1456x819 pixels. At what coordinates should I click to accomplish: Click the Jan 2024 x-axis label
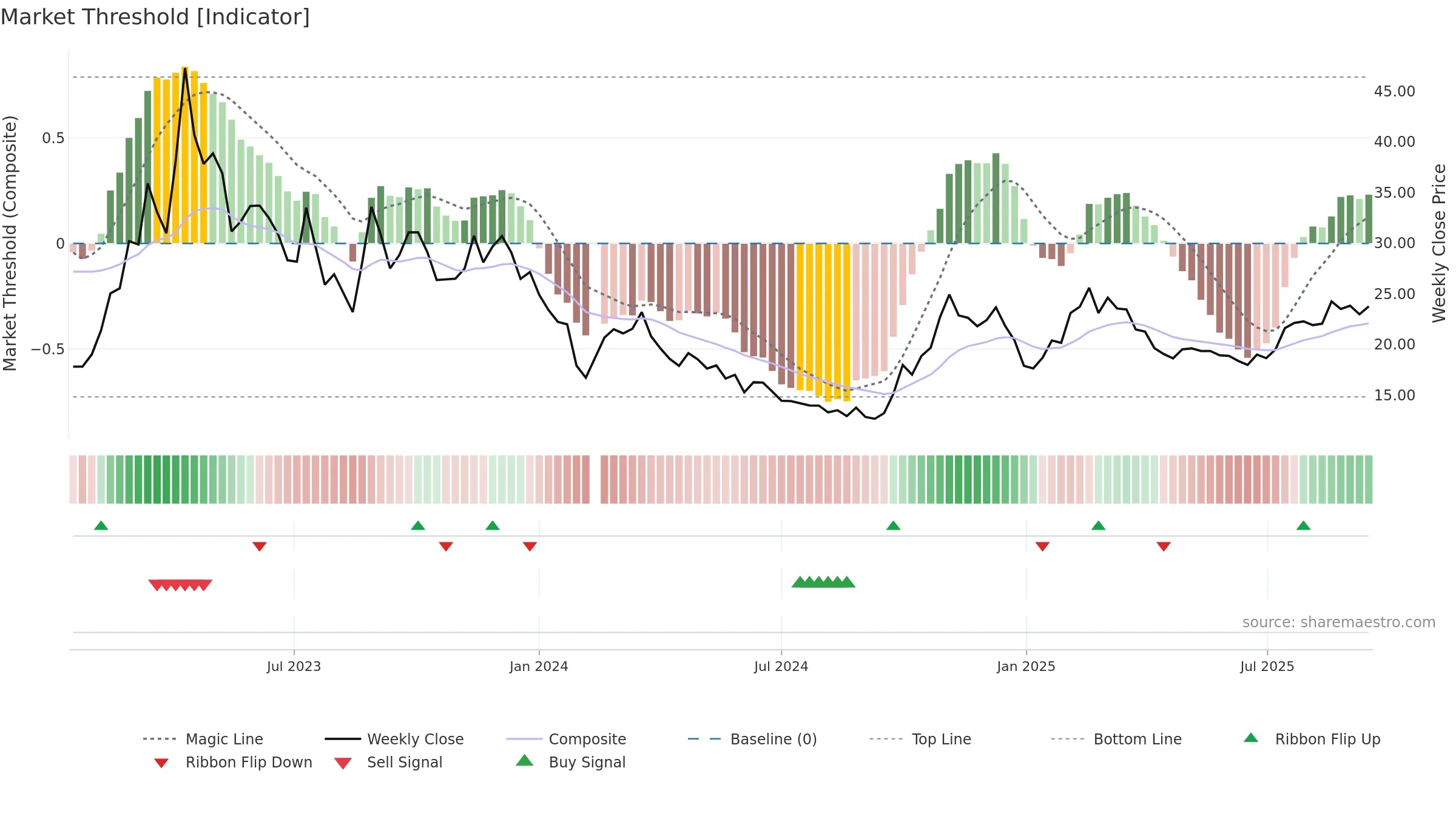(x=539, y=666)
